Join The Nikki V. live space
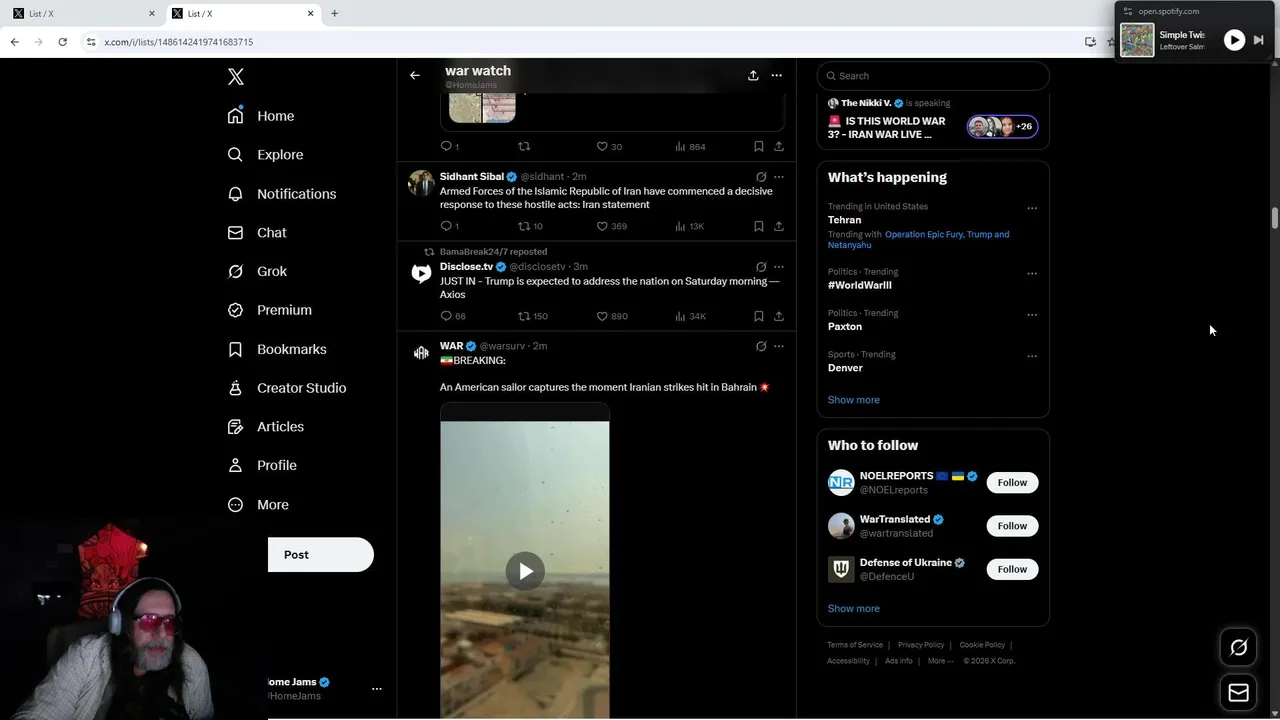The height and width of the screenshot is (720, 1280). pyautogui.click(x=933, y=119)
